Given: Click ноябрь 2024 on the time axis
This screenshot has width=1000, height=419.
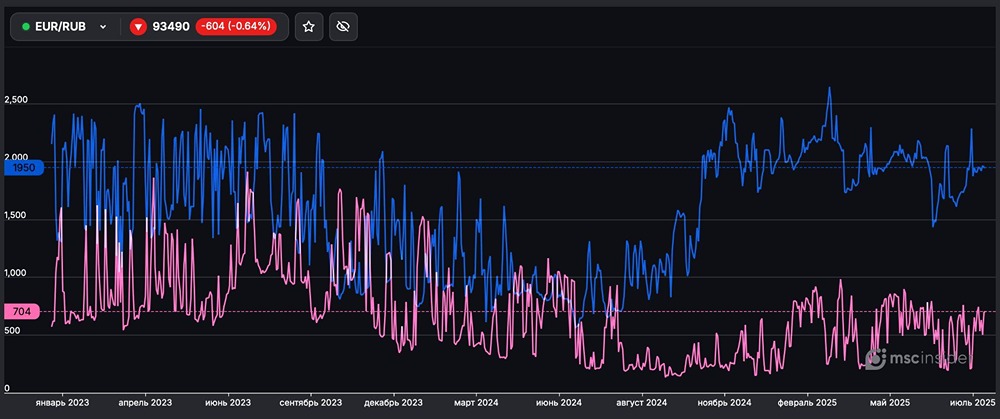Looking at the screenshot, I should (725, 403).
